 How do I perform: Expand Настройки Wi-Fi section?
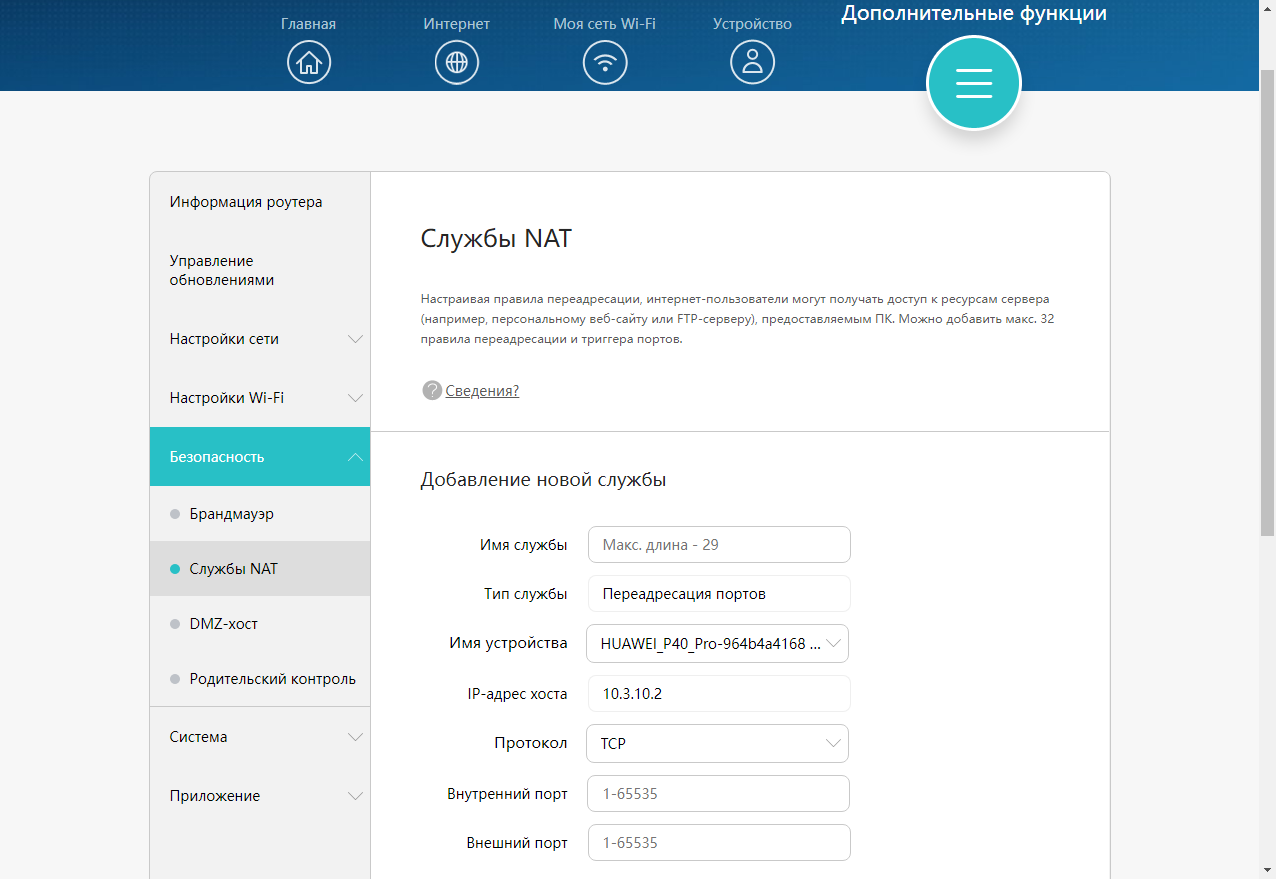coord(260,398)
